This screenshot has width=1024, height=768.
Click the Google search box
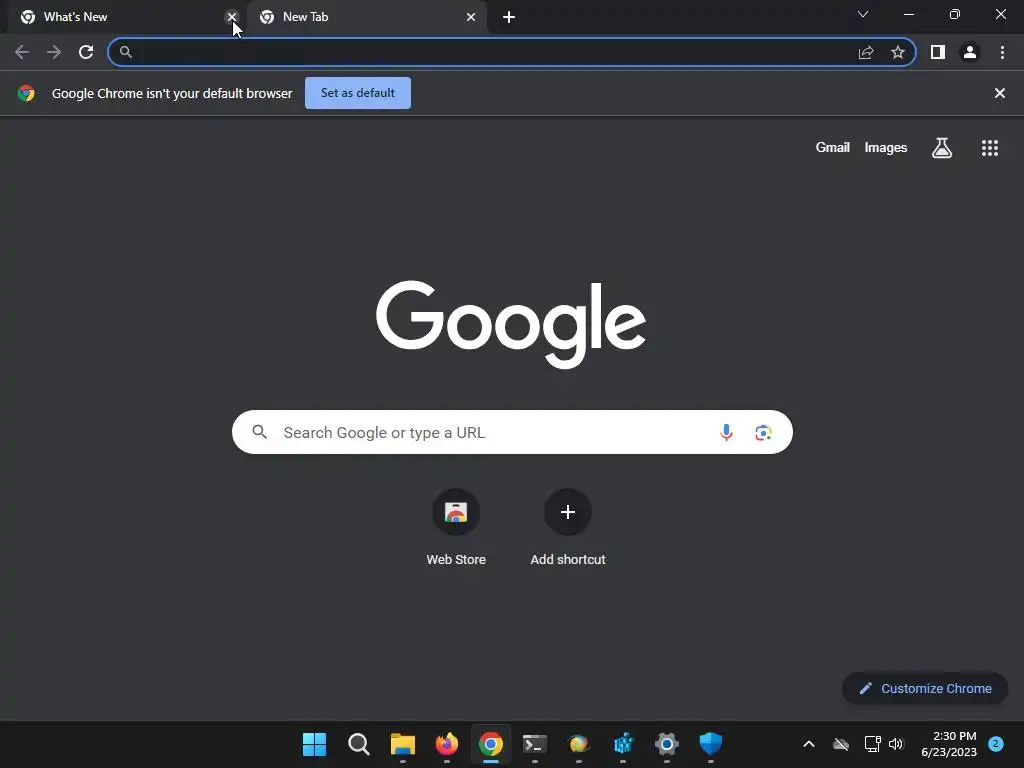[x=512, y=432]
